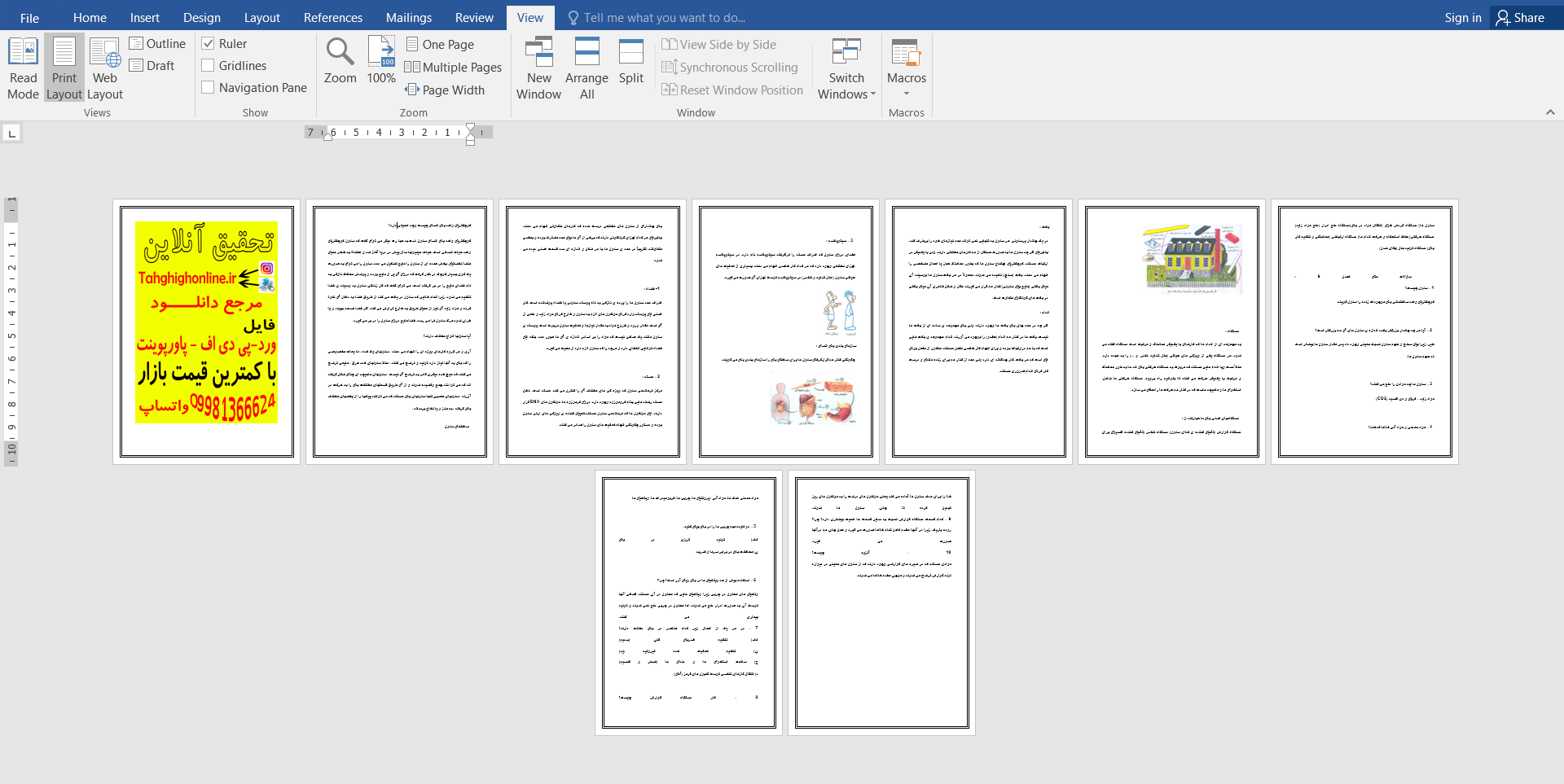Click the Sign in link

pyautogui.click(x=1463, y=17)
